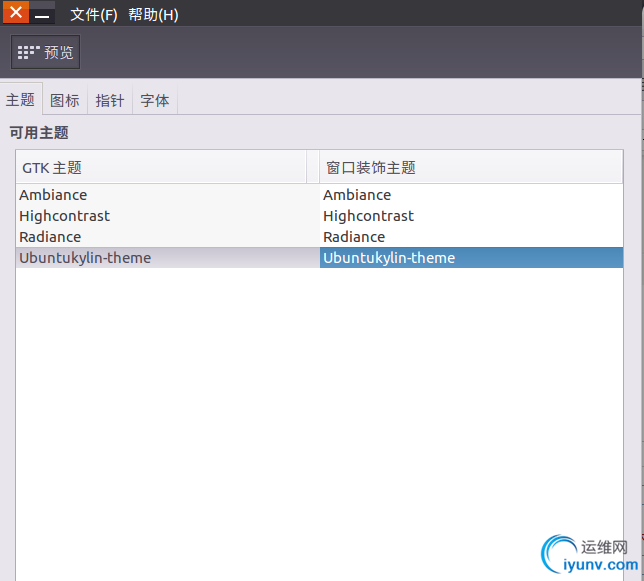The height and width of the screenshot is (581, 644).
Task: Select Ambiance in the window decoration column
Action: pos(471,195)
